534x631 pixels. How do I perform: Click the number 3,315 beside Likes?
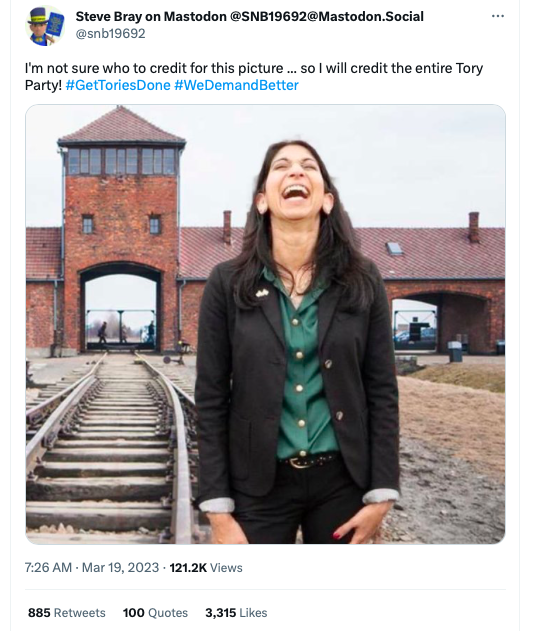221,613
